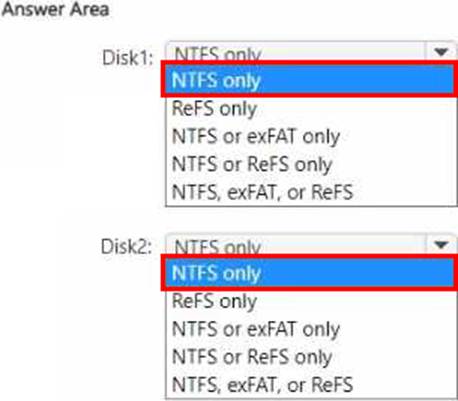Collapse the Disk2 list using its arrow
458x401 pixels.
[441, 245]
